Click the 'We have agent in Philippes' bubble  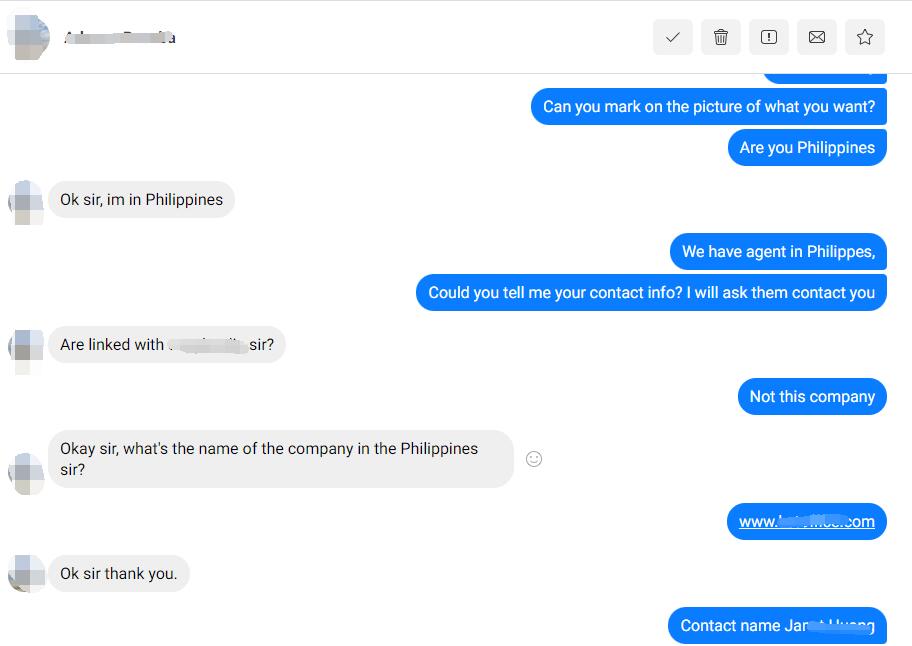pos(778,252)
